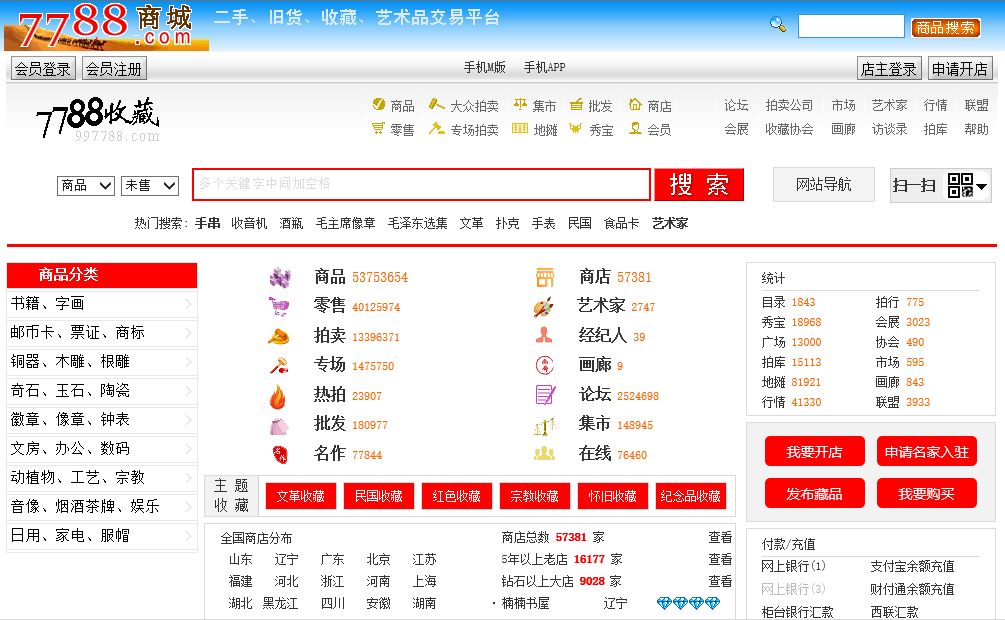Click the storefront icon beside 商店 count
1005x620 pixels.
[x=545, y=277]
